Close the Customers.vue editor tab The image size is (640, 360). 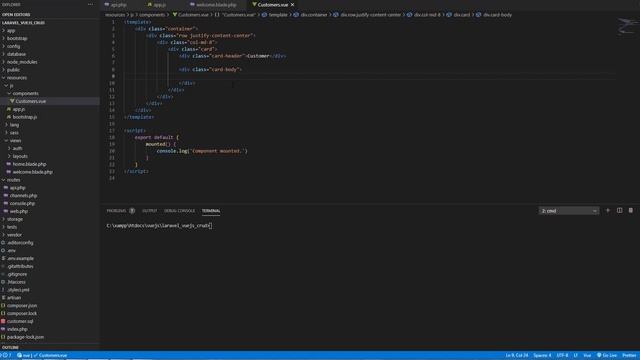(293, 5)
